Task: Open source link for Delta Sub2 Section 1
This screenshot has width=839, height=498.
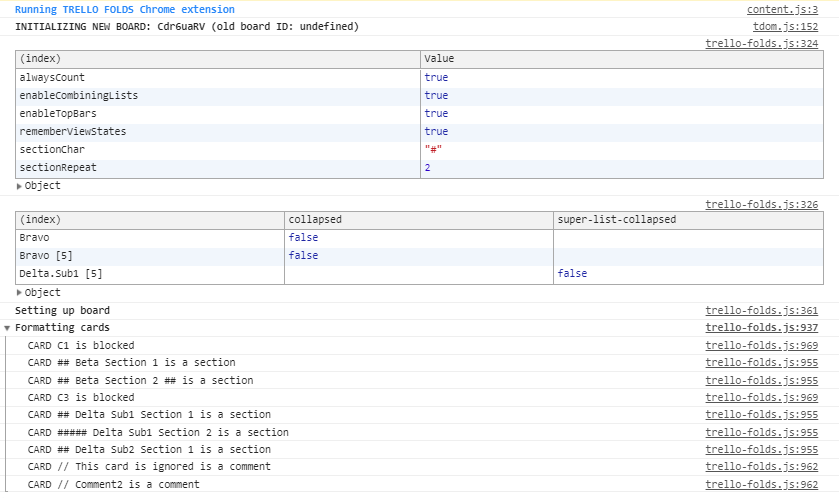Action: [761, 449]
